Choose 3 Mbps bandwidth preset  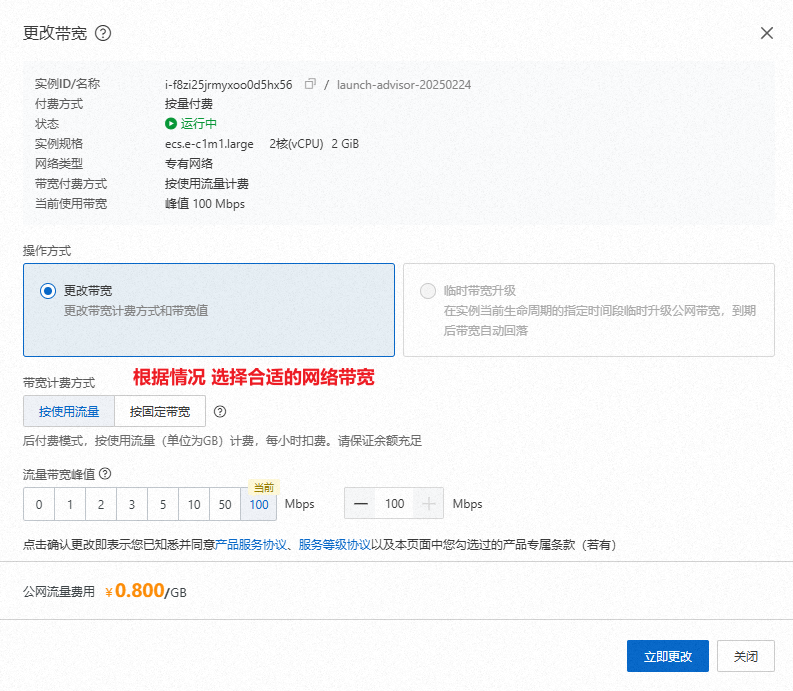(x=132, y=504)
